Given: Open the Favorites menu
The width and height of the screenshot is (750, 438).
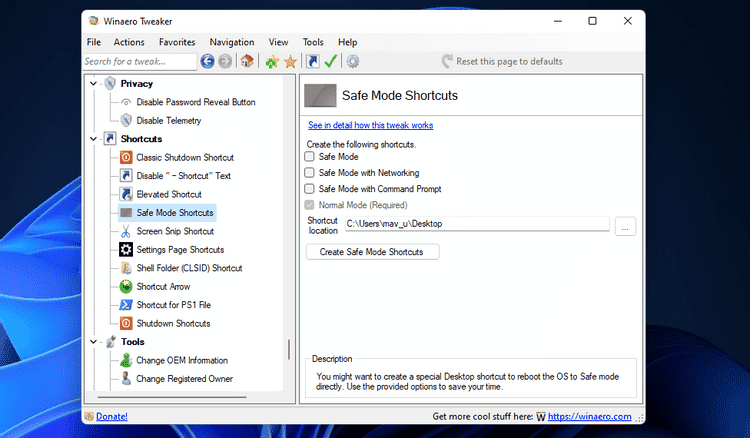Looking at the screenshot, I should click(x=177, y=42).
